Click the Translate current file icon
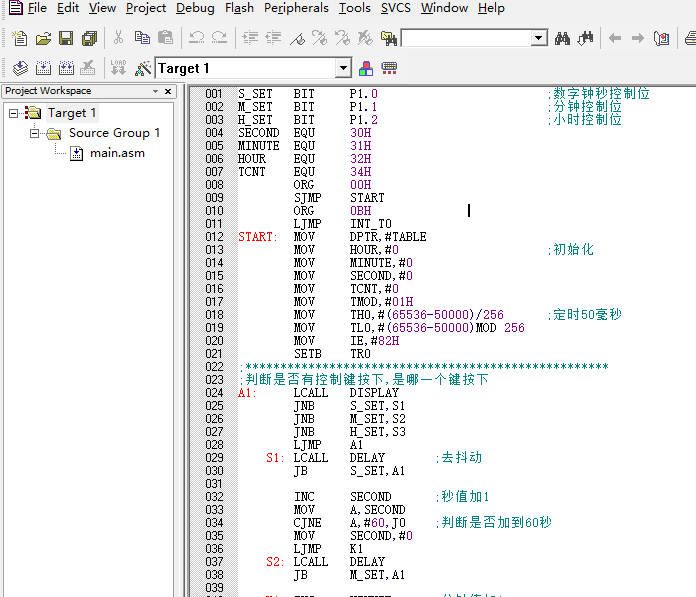This screenshot has width=696, height=597. 20,68
